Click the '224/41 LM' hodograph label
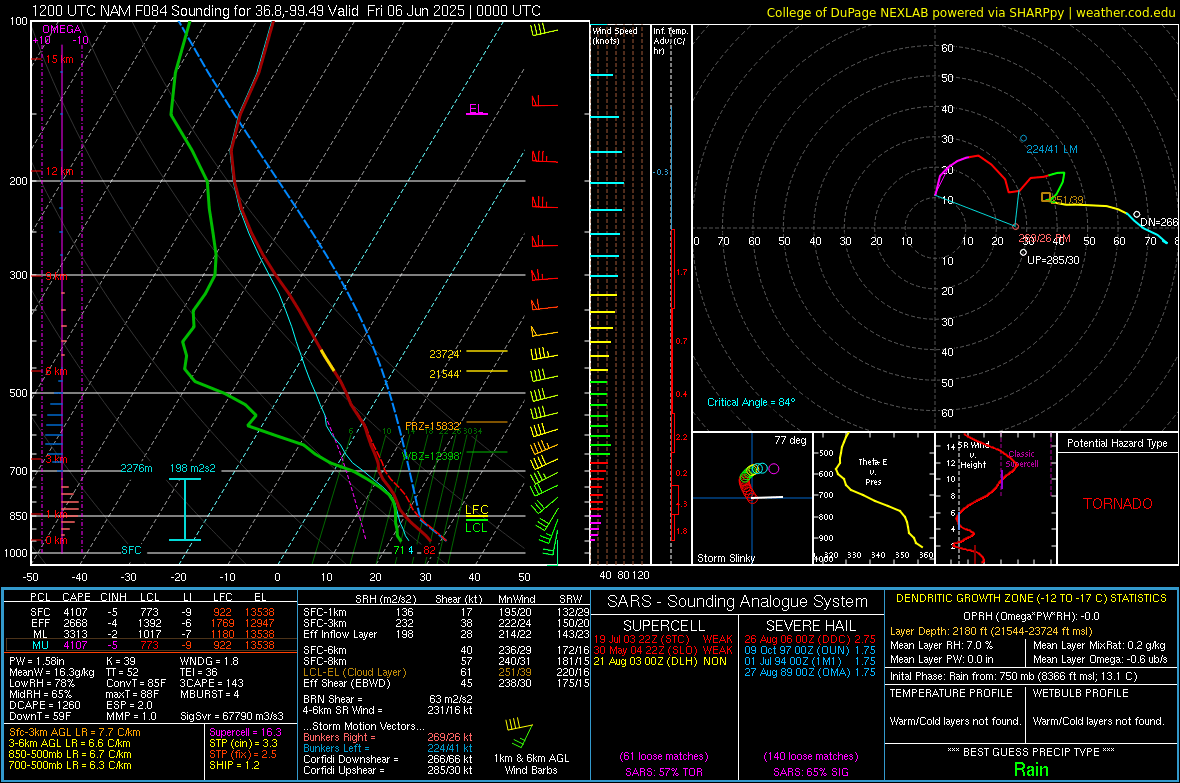This screenshot has height=783, width=1180. 1051,149
